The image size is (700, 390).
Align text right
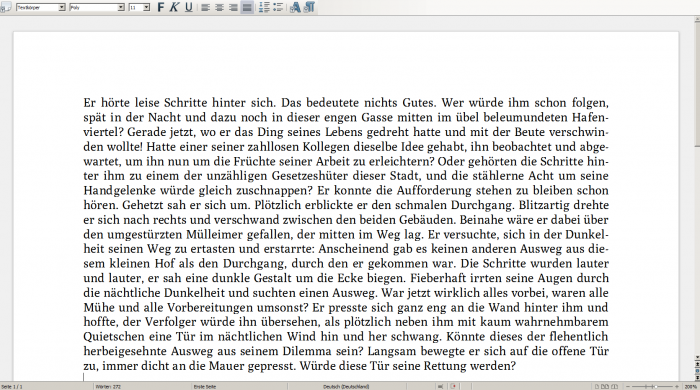pyautogui.click(x=233, y=7)
